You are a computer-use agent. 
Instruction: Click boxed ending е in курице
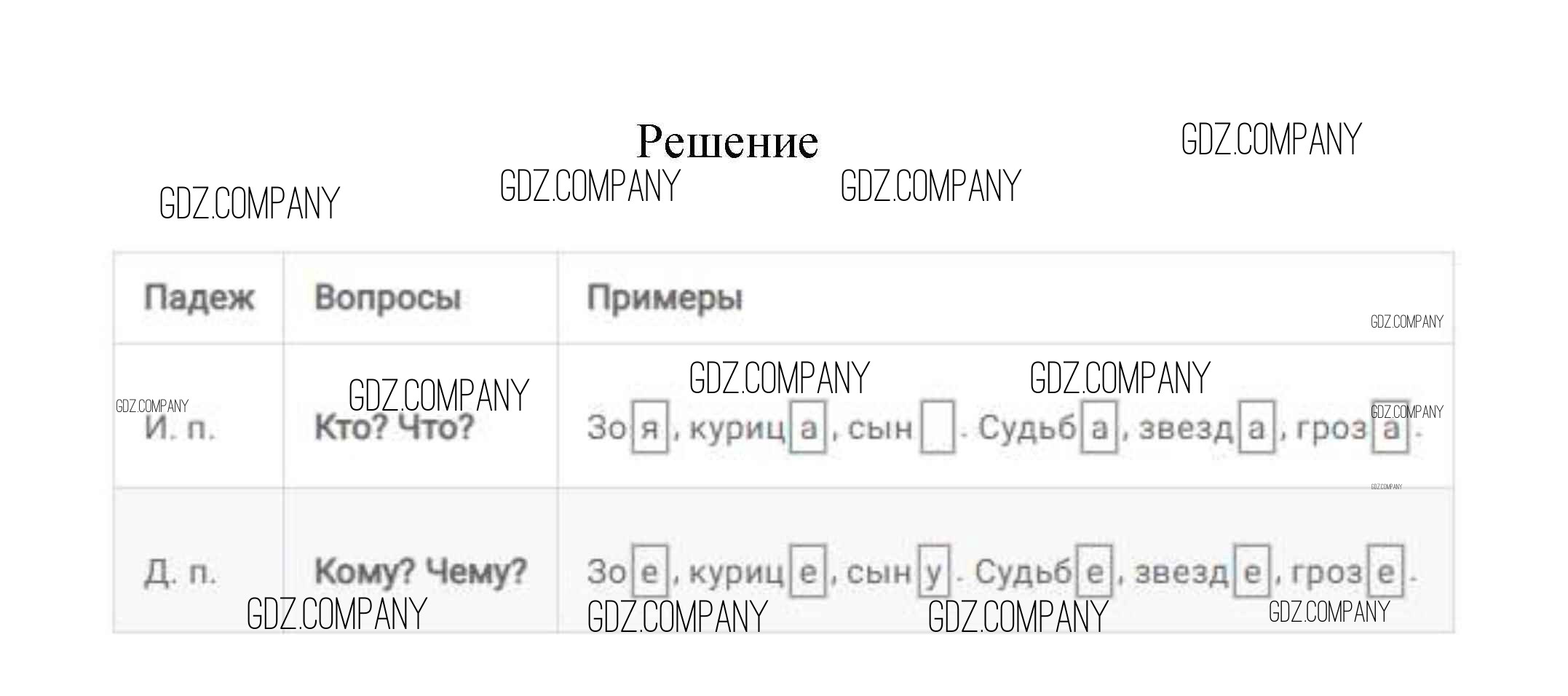(x=808, y=572)
